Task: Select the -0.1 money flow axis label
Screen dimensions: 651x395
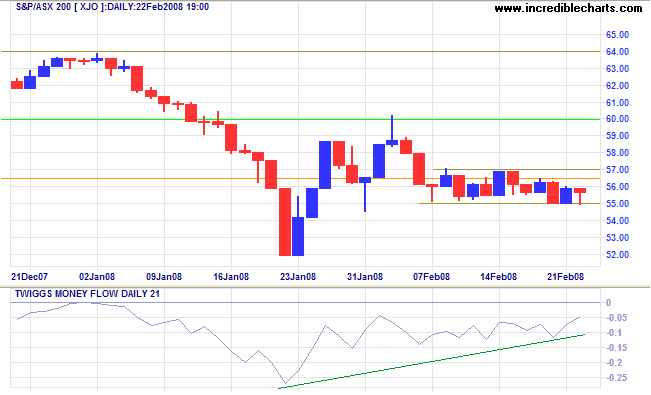Action: point(614,333)
